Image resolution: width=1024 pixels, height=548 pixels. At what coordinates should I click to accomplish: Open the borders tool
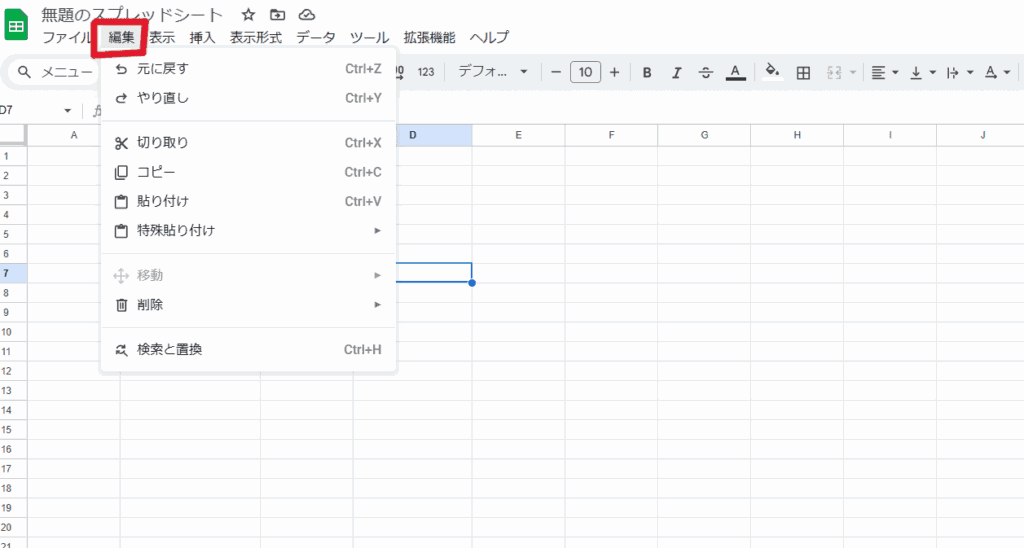click(x=803, y=73)
